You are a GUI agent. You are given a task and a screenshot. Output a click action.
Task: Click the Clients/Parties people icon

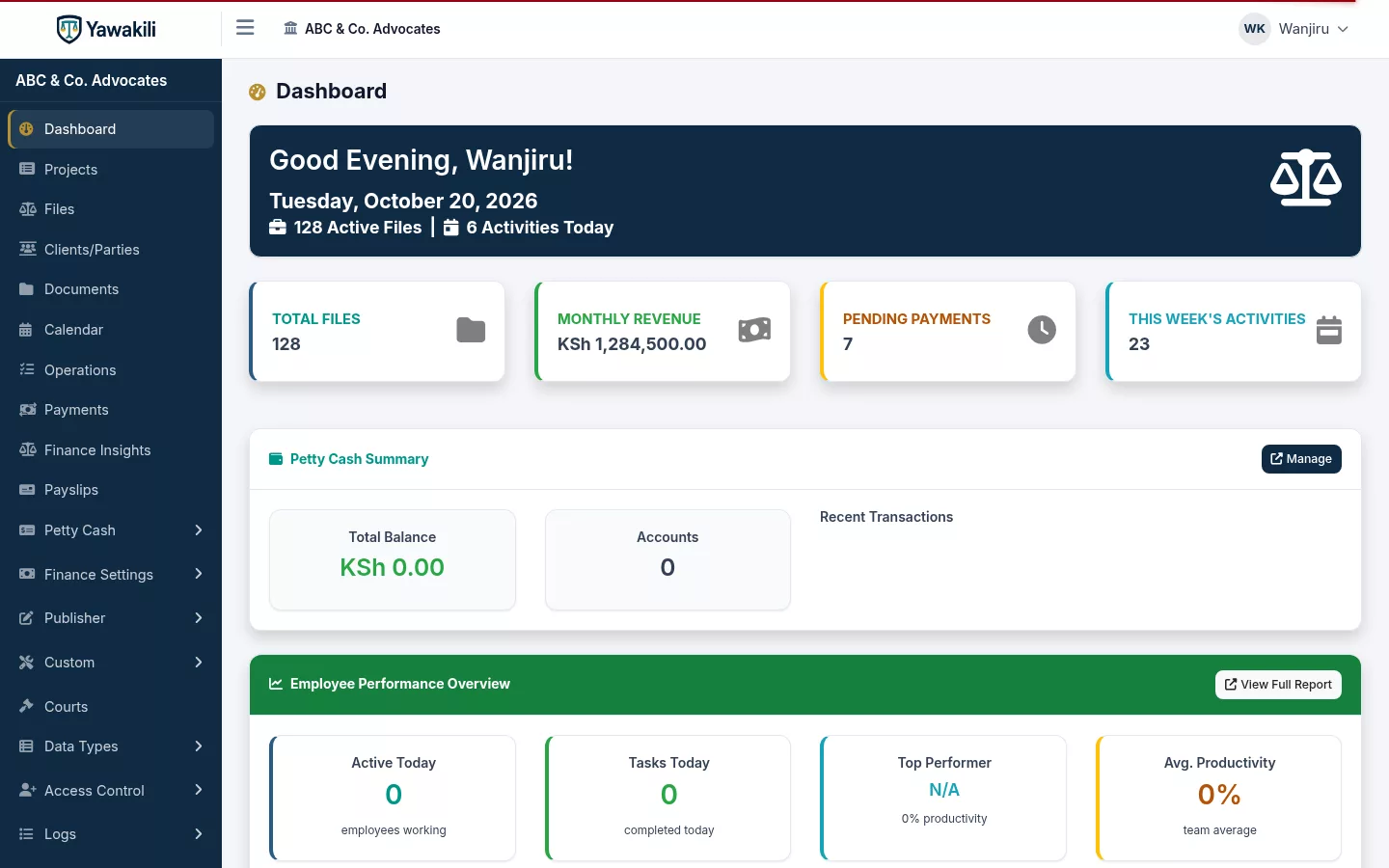click(x=28, y=249)
